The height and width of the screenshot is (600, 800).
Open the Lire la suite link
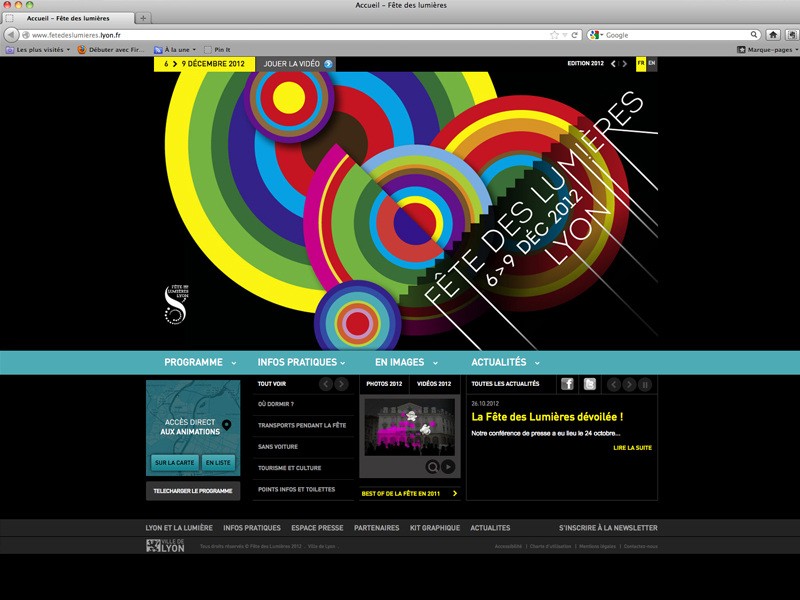pyautogui.click(x=633, y=447)
